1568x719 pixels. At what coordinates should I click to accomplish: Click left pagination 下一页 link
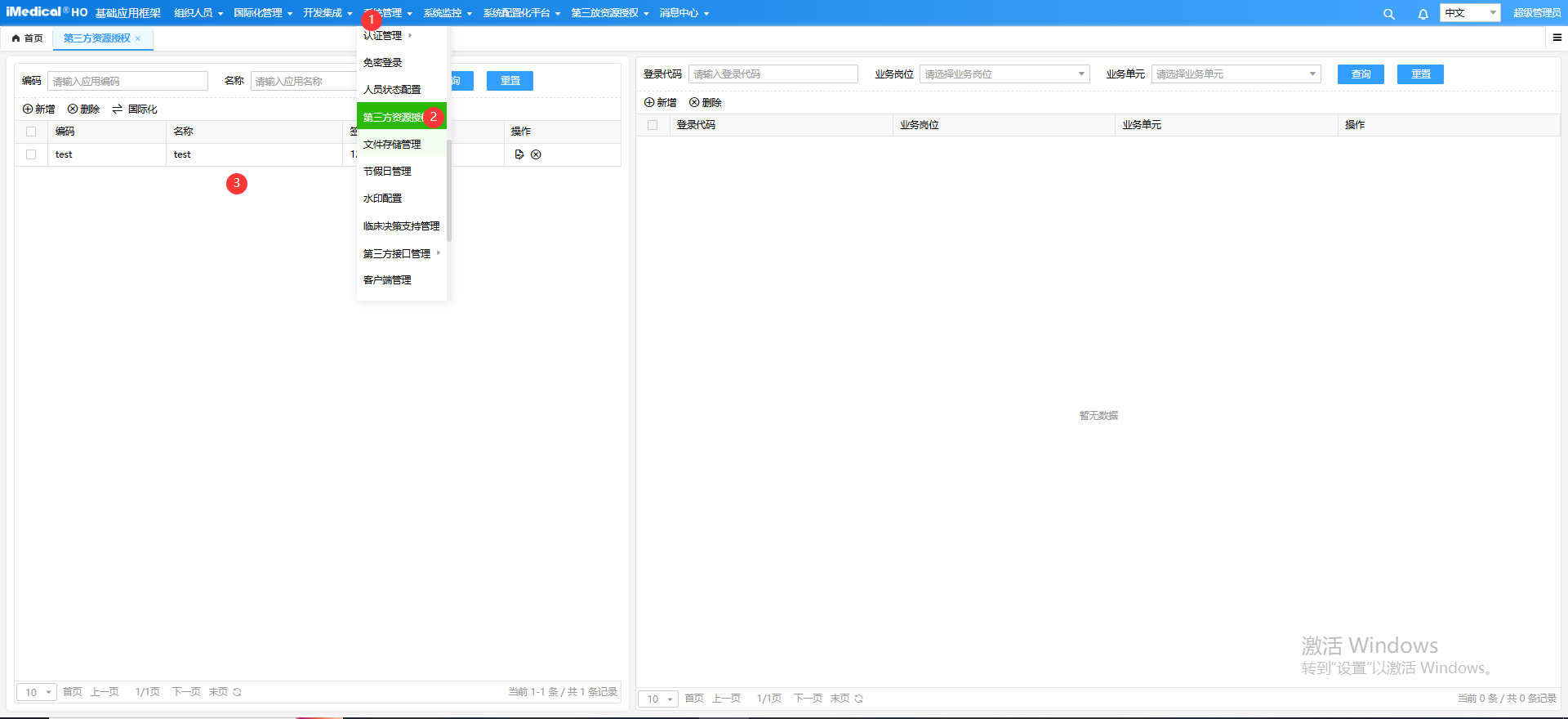click(186, 692)
